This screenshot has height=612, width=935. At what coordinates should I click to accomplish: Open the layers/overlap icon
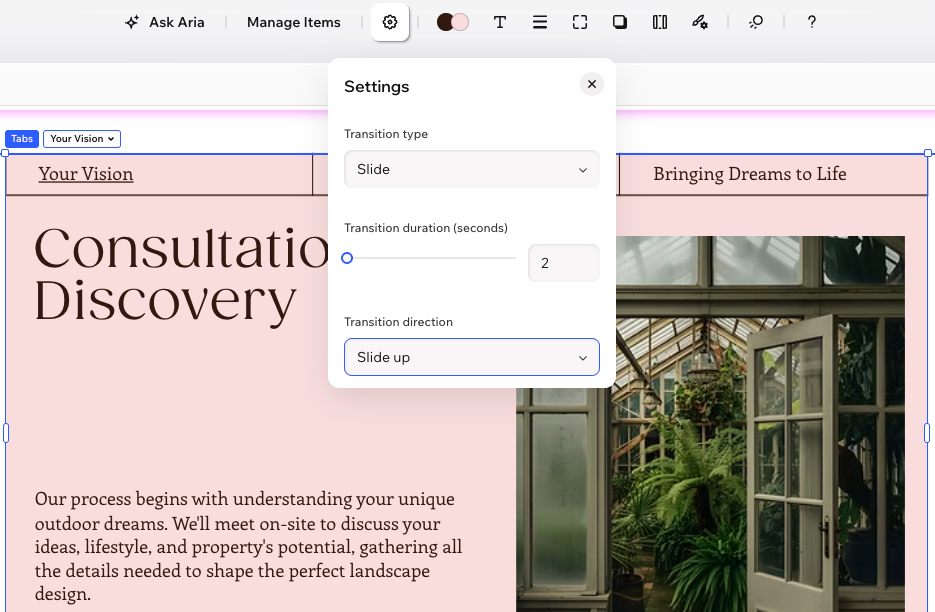tap(620, 22)
